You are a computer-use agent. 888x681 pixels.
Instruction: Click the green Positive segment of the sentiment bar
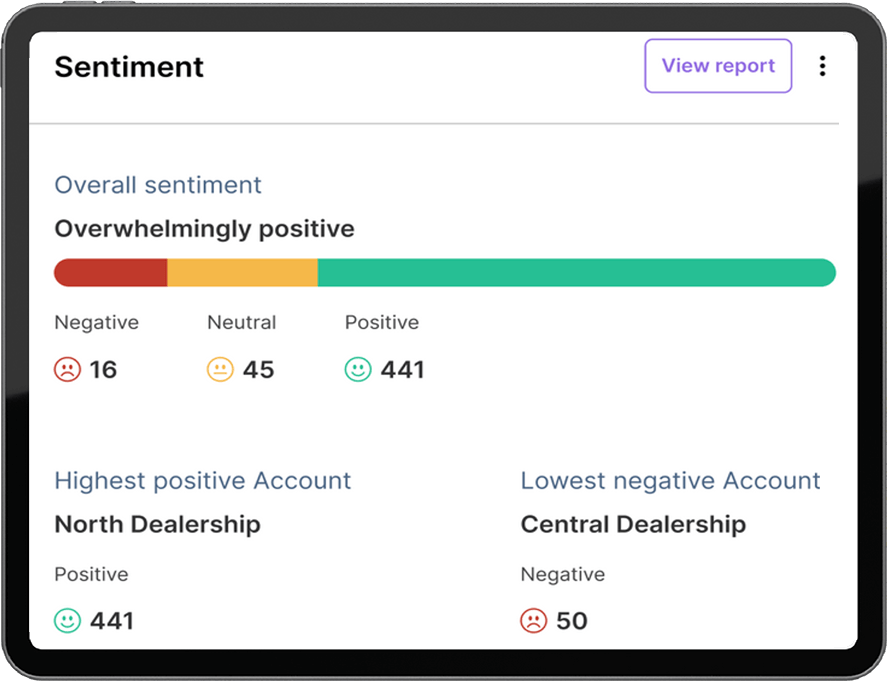click(x=576, y=272)
